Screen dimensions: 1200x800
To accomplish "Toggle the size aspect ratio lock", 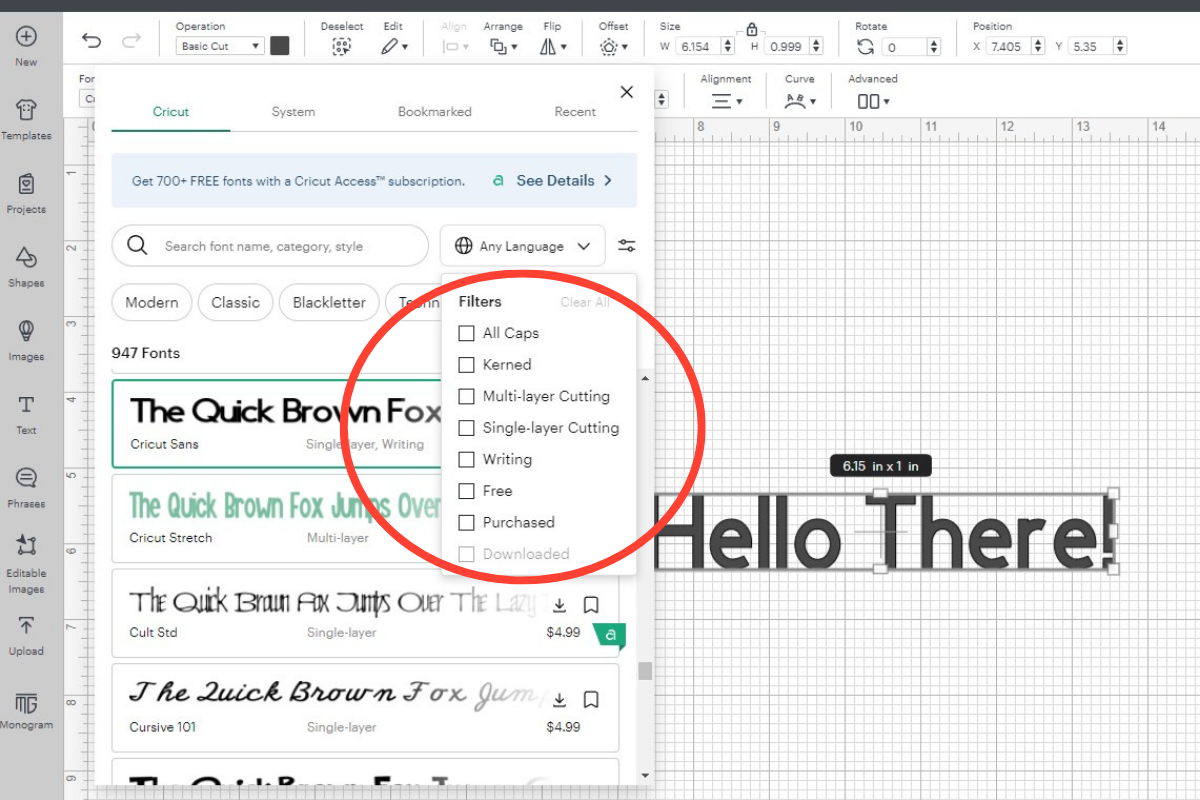I will pyautogui.click(x=752, y=30).
